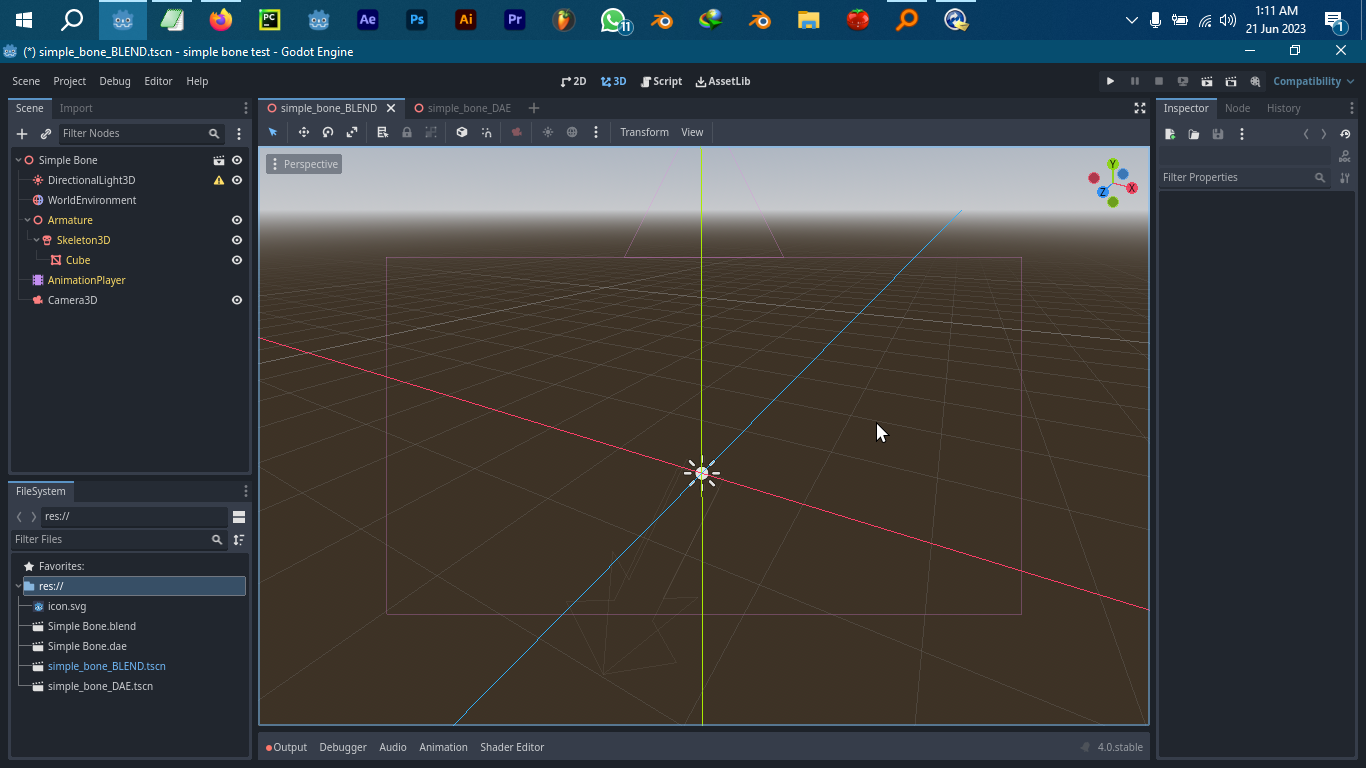Open the Transform menu in the viewport
The width and height of the screenshot is (1366, 768).
pyautogui.click(x=644, y=132)
